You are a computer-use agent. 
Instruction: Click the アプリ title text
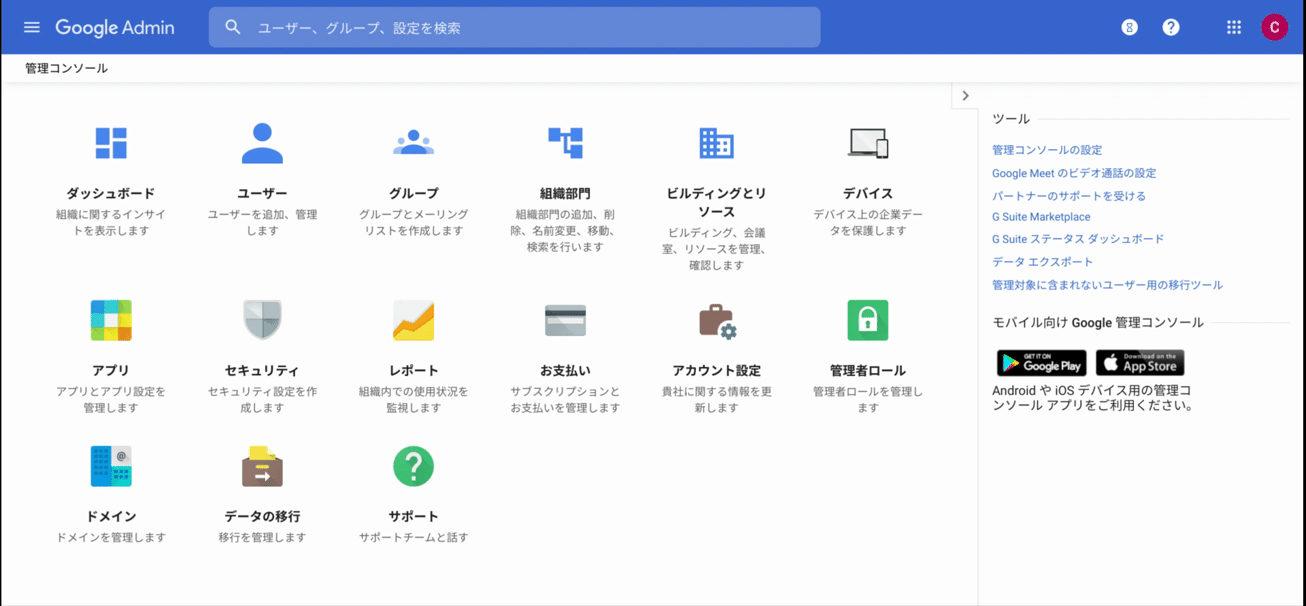[111, 370]
